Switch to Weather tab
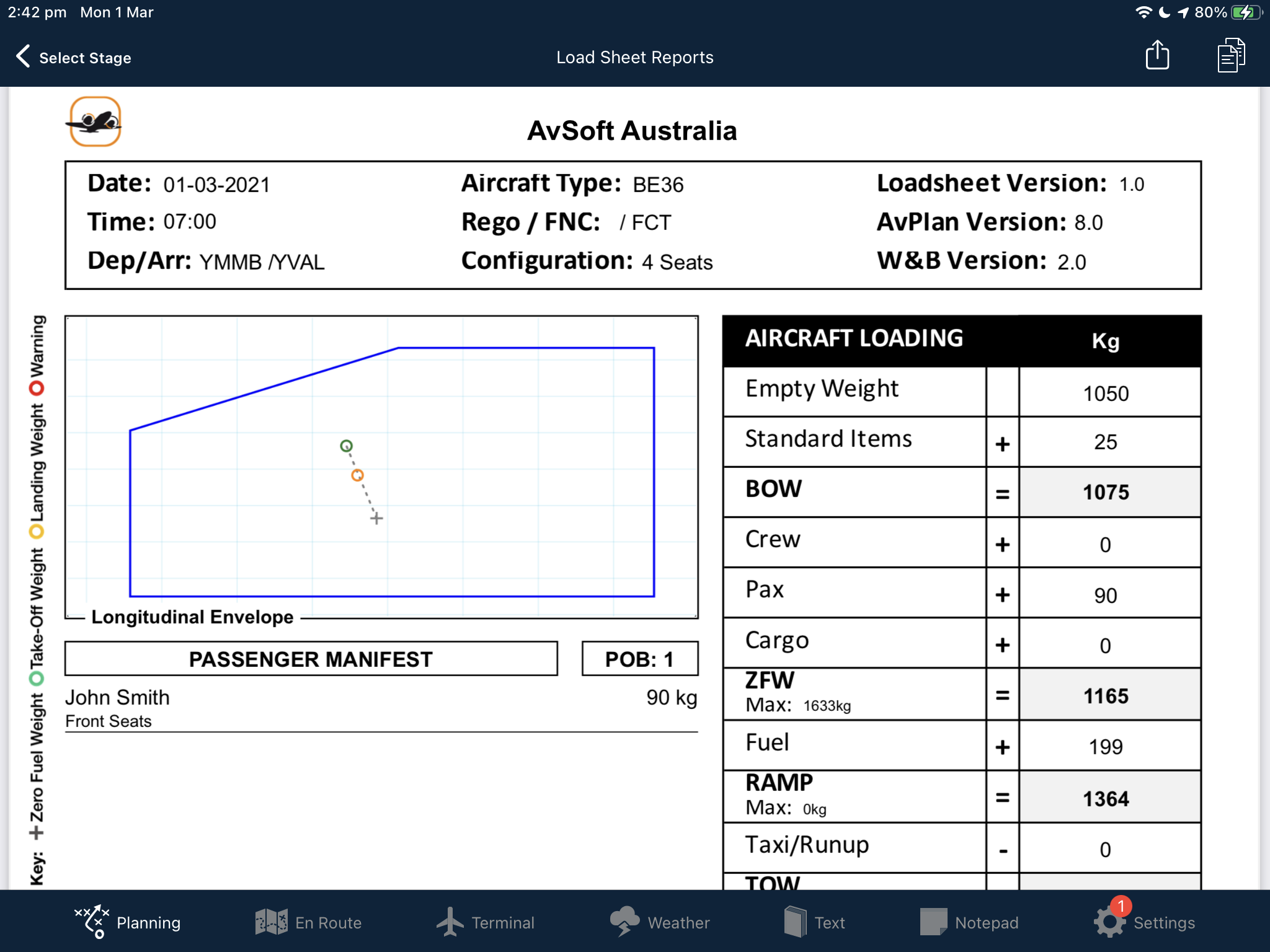This screenshot has width=1270, height=952. point(660,922)
